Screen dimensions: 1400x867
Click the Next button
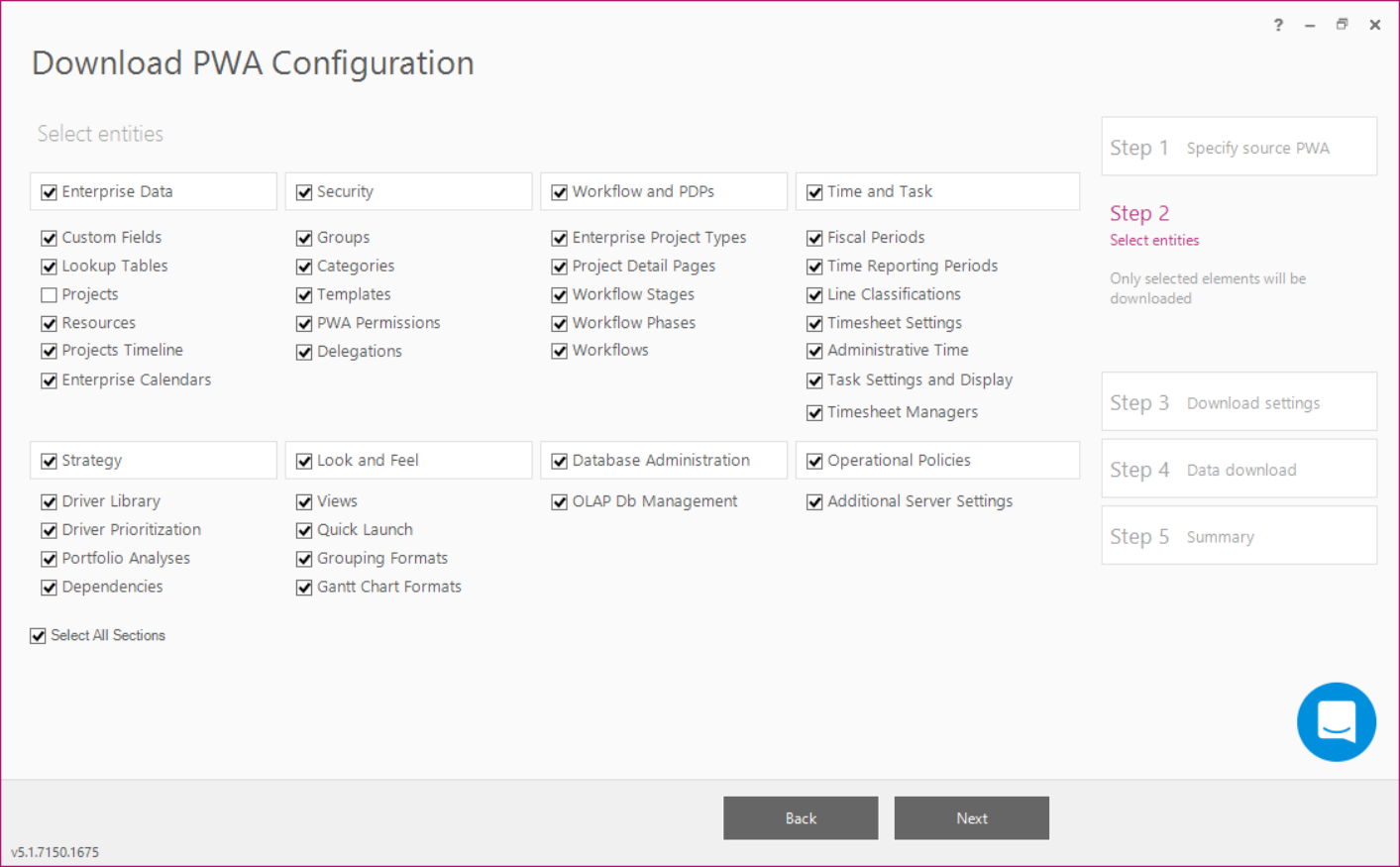971,818
